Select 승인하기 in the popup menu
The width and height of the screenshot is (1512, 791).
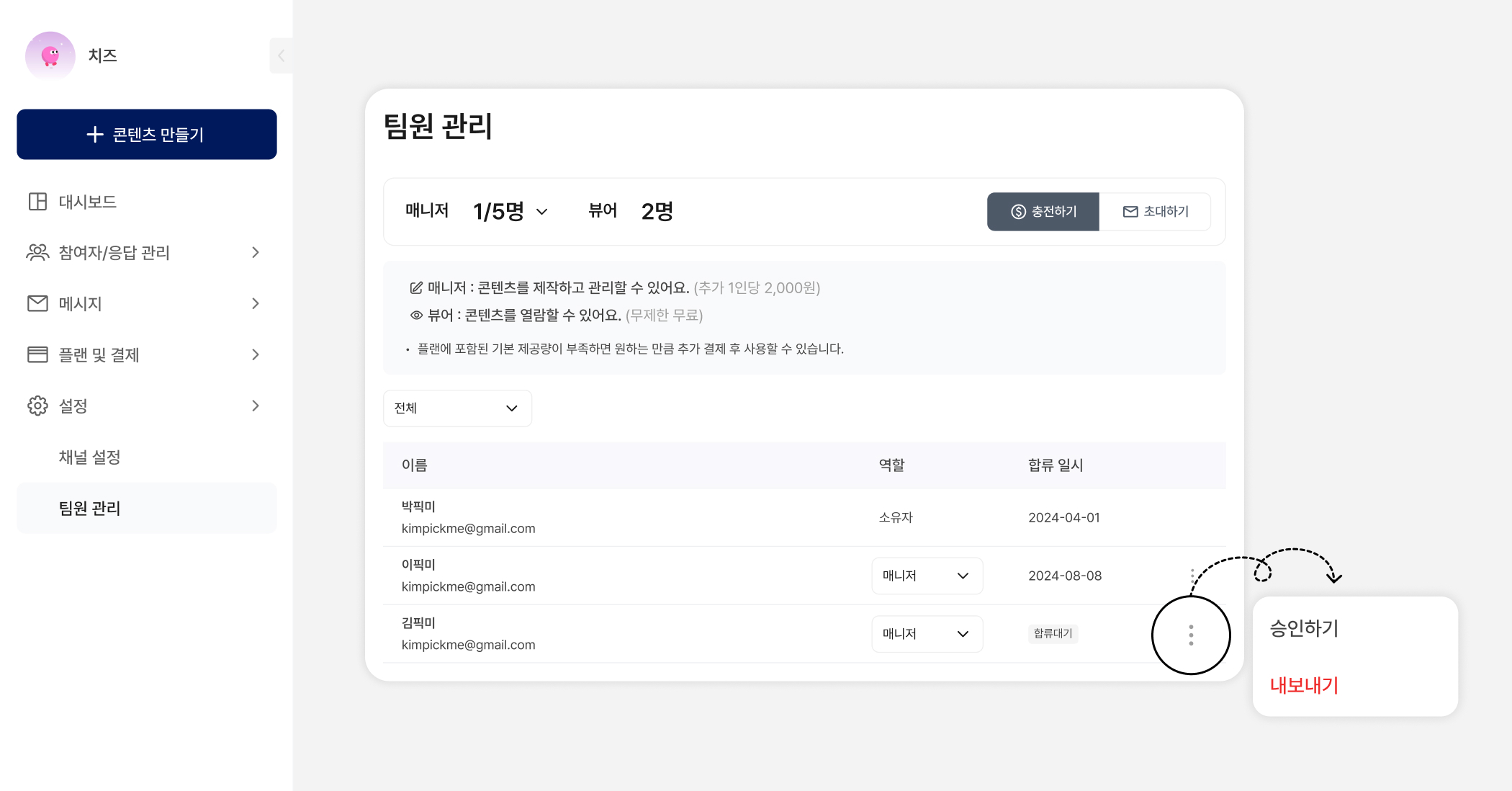(1304, 628)
